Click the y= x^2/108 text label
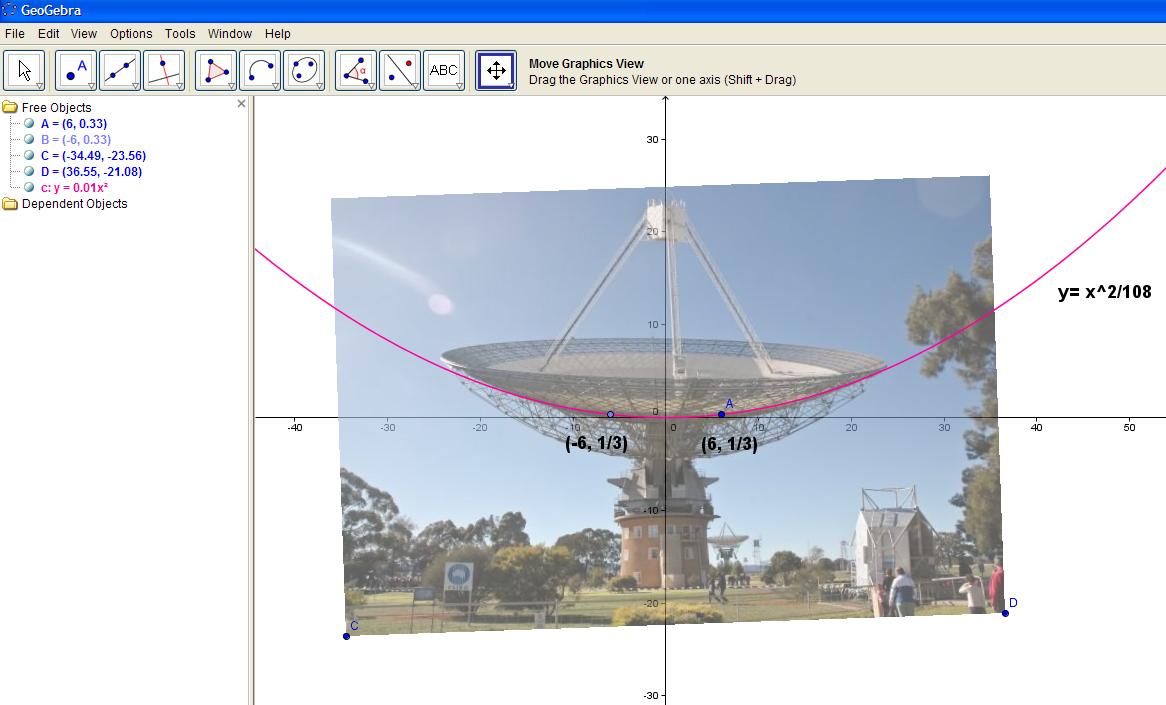Image resolution: width=1166 pixels, height=705 pixels. pyautogui.click(x=1104, y=292)
